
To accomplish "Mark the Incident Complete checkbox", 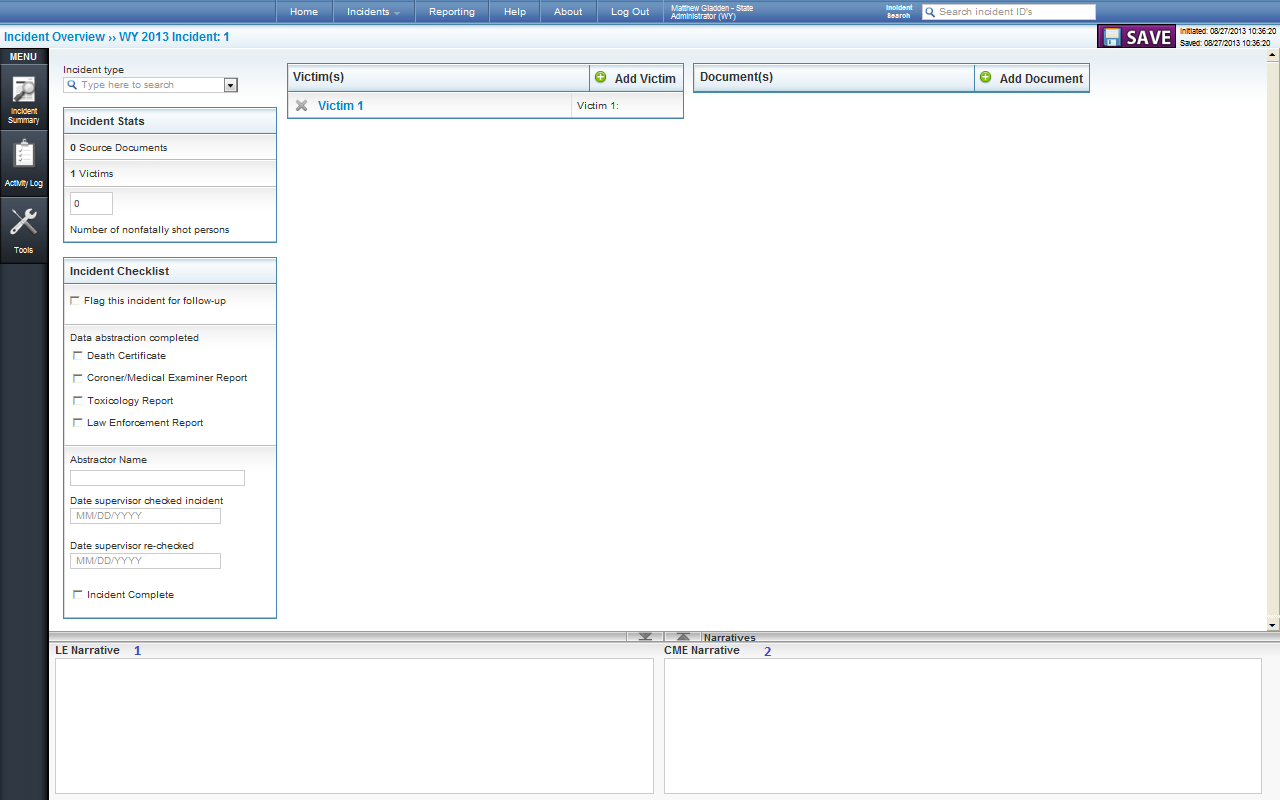I will 78,594.
